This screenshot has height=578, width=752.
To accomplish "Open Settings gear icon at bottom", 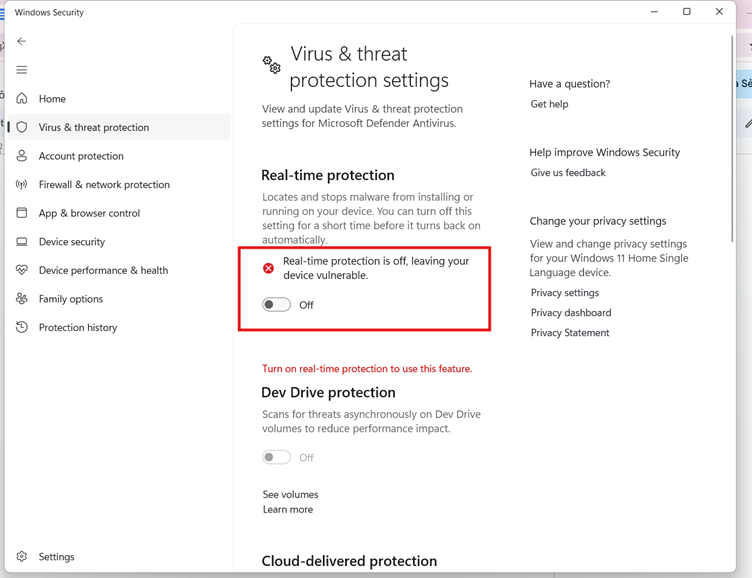I will (x=22, y=556).
